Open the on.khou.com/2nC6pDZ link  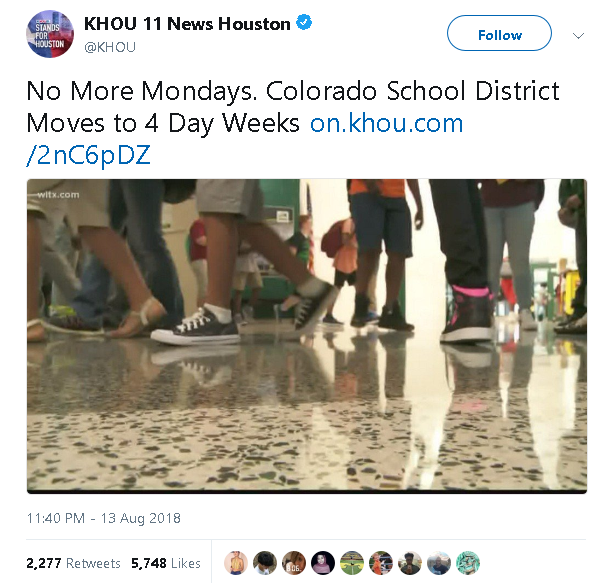245,139
